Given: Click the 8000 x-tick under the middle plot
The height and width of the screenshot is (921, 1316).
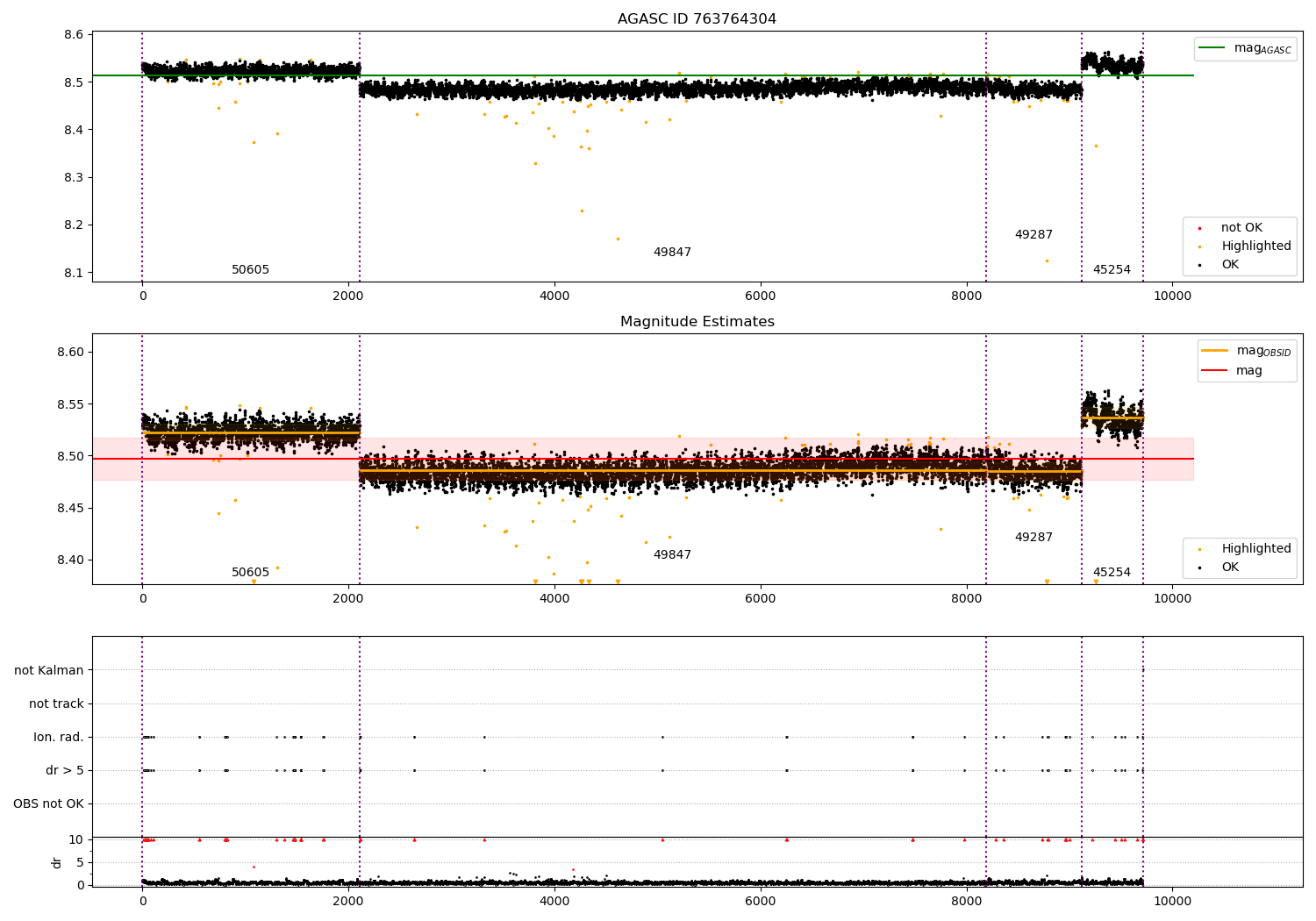Looking at the screenshot, I should click(x=966, y=599).
